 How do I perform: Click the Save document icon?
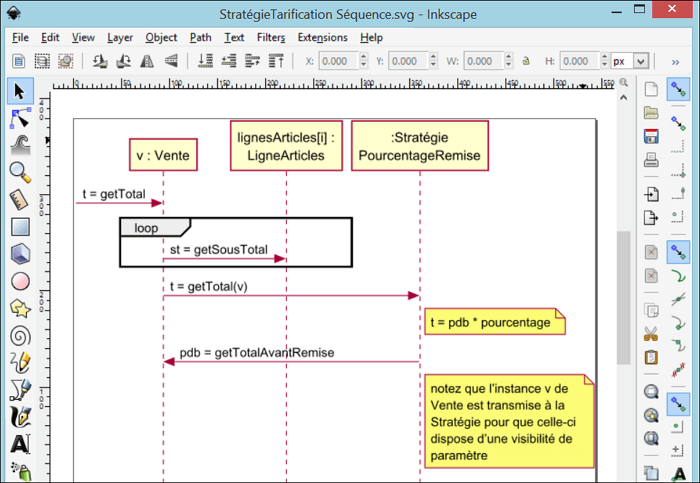tap(651, 136)
